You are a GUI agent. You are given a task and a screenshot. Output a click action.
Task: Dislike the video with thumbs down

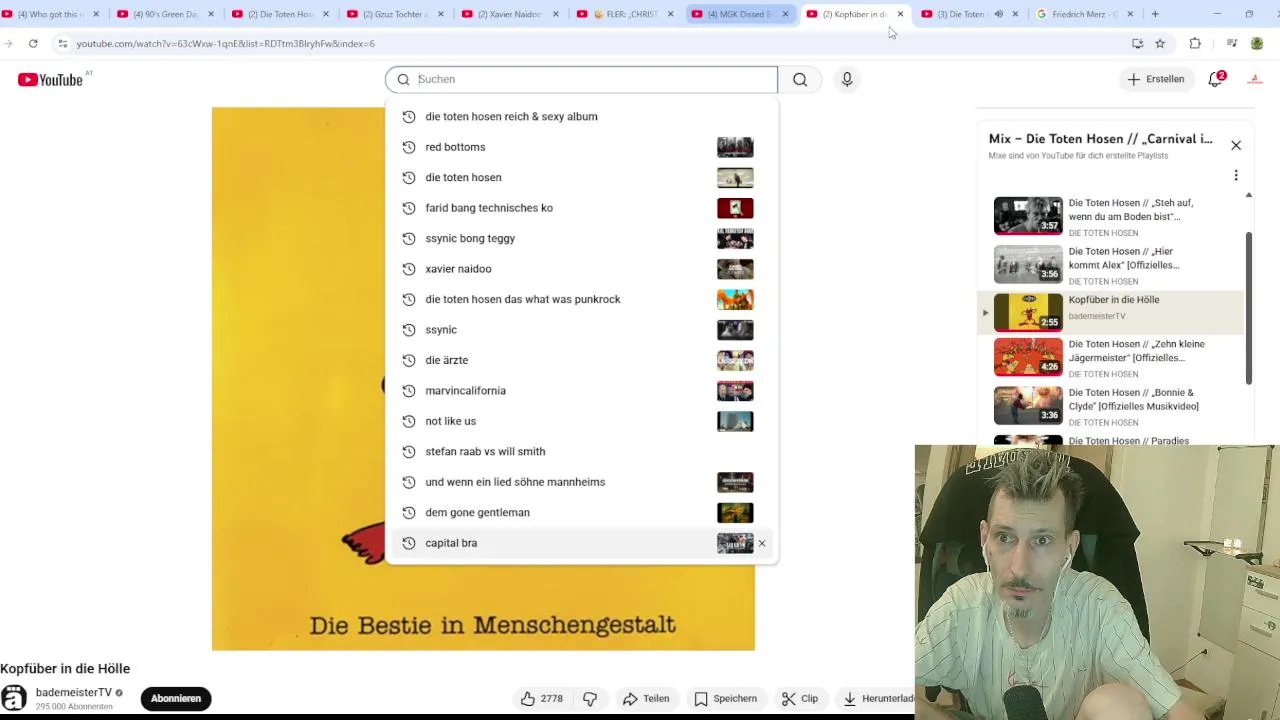point(591,698)
